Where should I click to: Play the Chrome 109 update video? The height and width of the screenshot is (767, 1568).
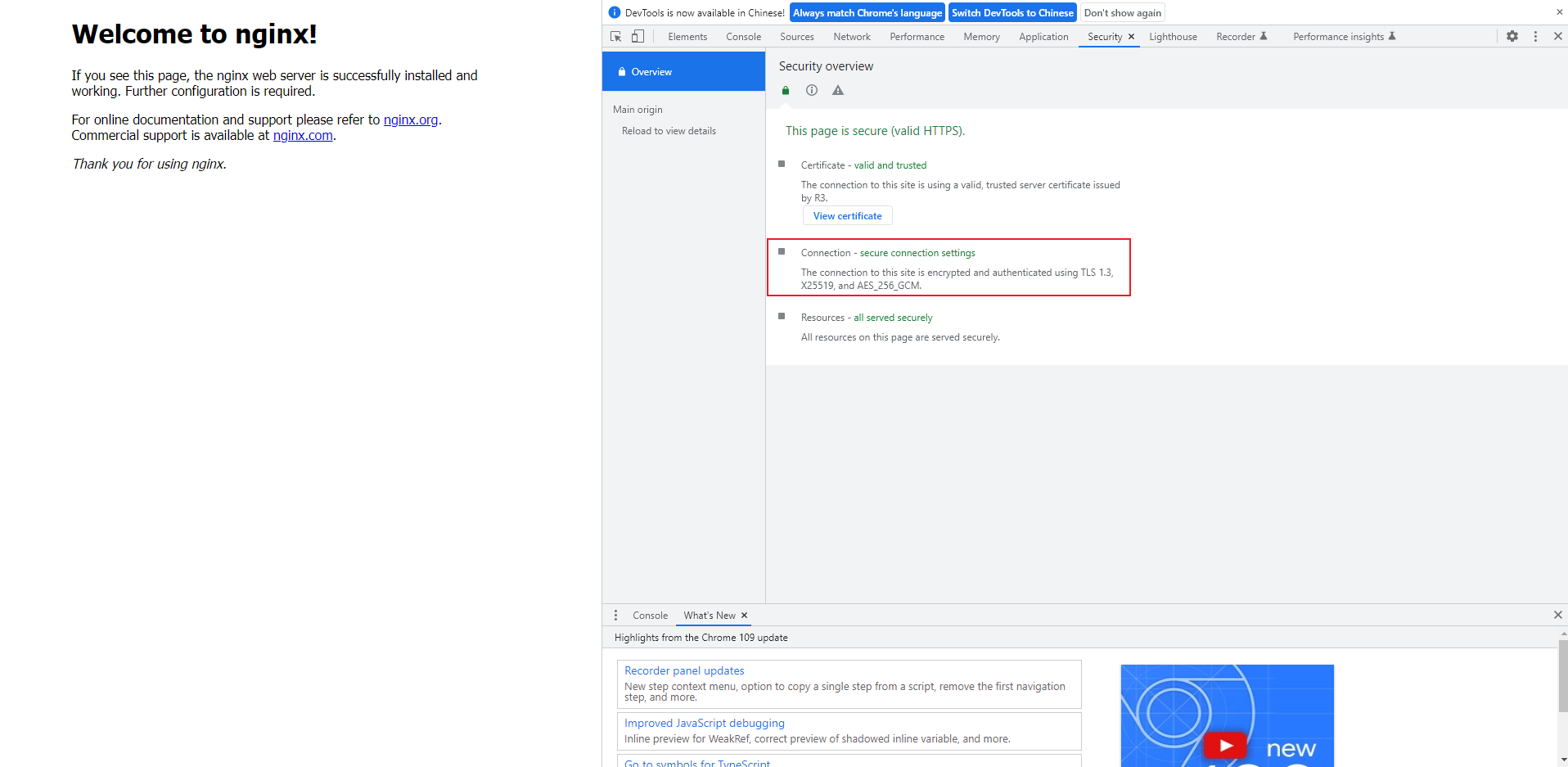click(x=1225, y=745)
